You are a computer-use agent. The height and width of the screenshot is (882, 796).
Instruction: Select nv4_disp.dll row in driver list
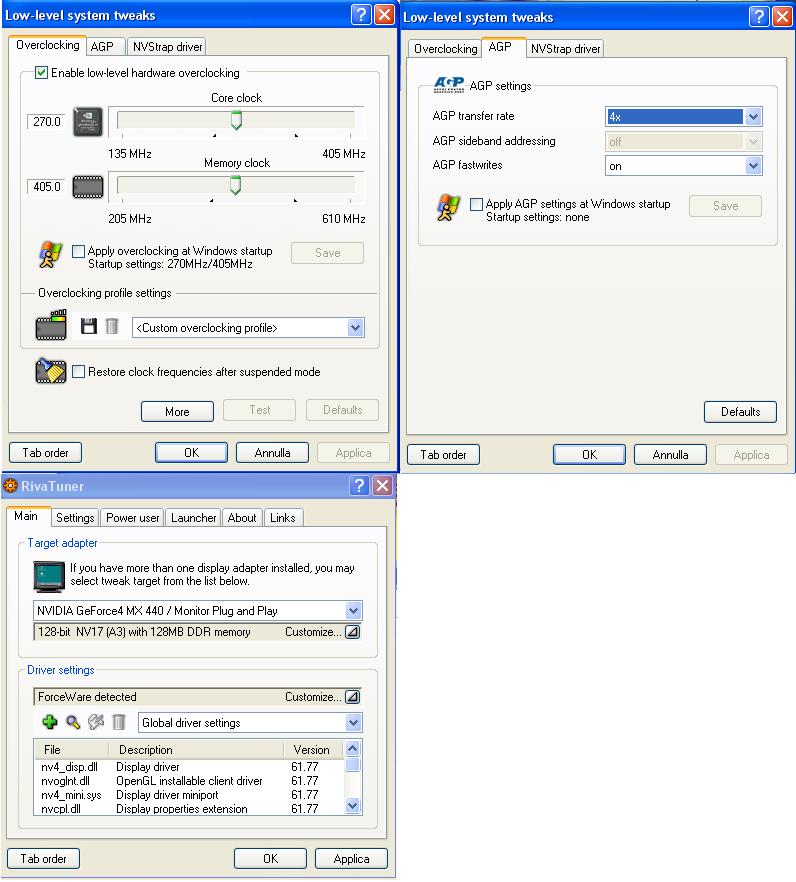coord(189,767)
